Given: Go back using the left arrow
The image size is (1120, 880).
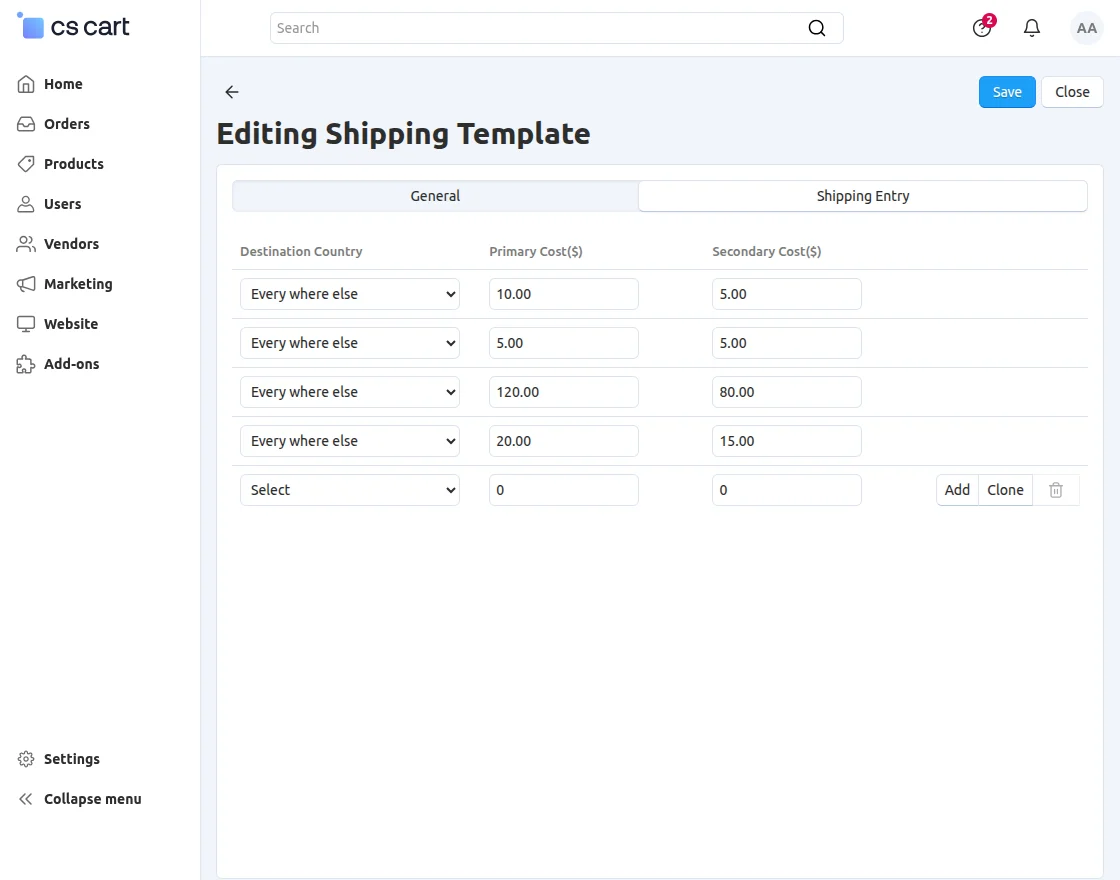Looking at the screenshot, I should (231, 91).
